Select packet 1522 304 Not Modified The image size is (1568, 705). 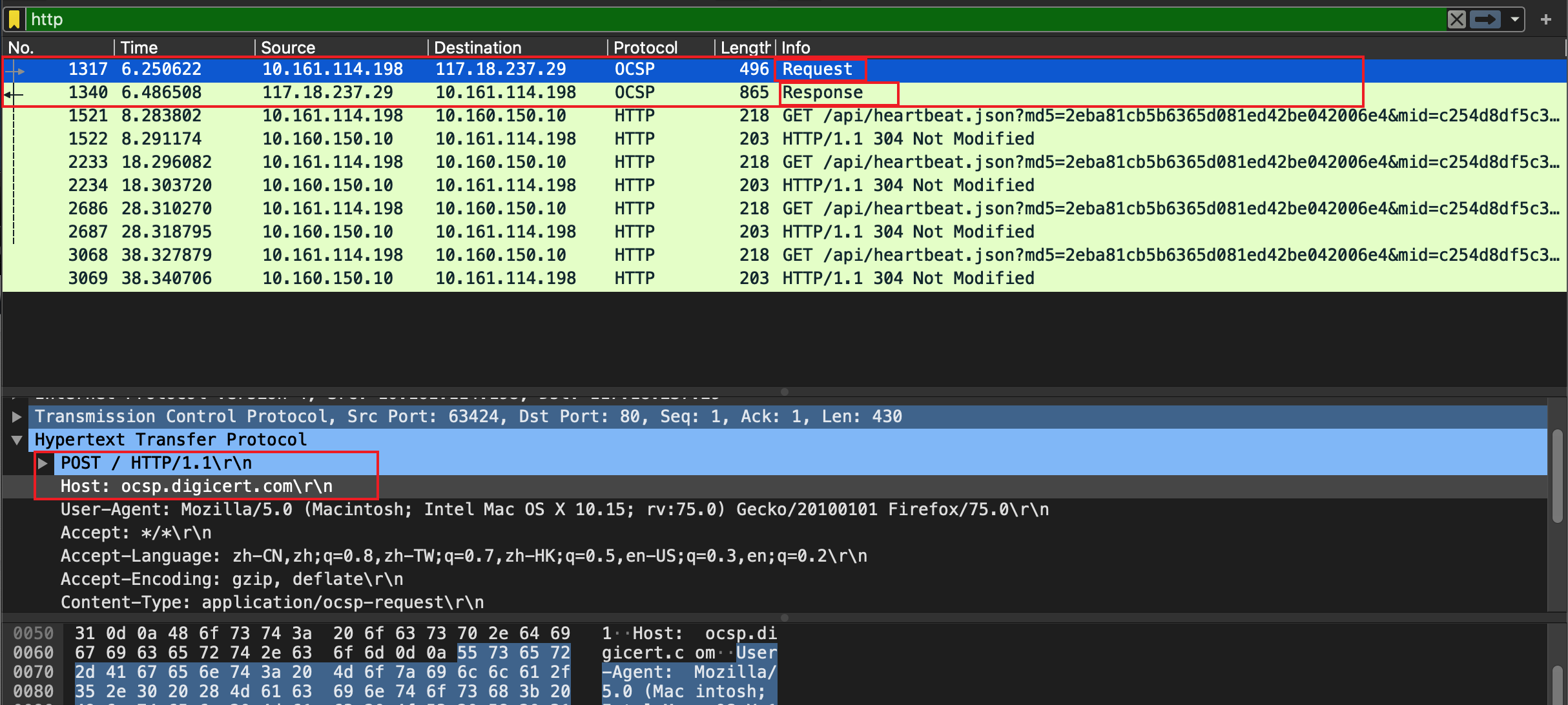[784, 139]
